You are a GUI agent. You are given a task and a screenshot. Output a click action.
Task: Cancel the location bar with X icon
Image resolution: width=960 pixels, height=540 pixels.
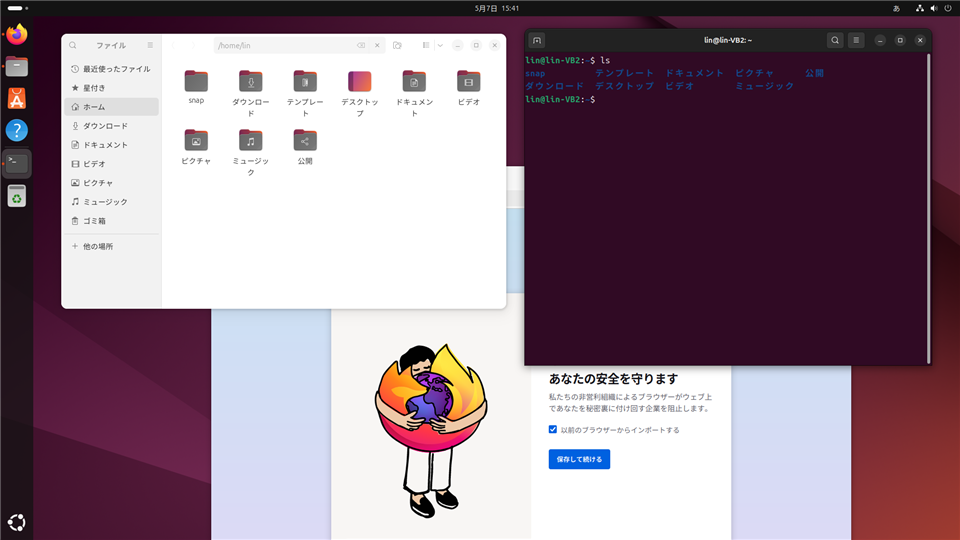(x=377, y=45)
